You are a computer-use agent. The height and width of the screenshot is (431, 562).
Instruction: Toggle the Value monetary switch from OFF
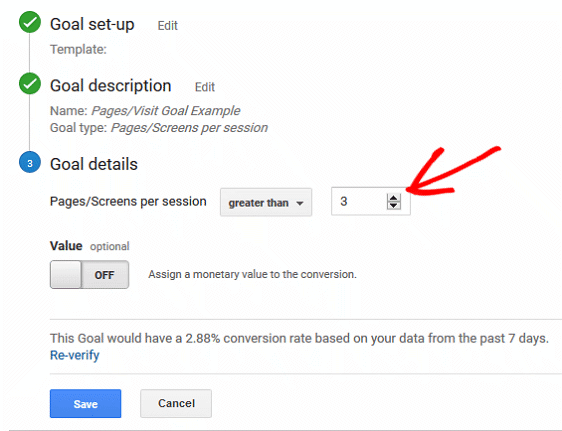[x=89, y=275]
